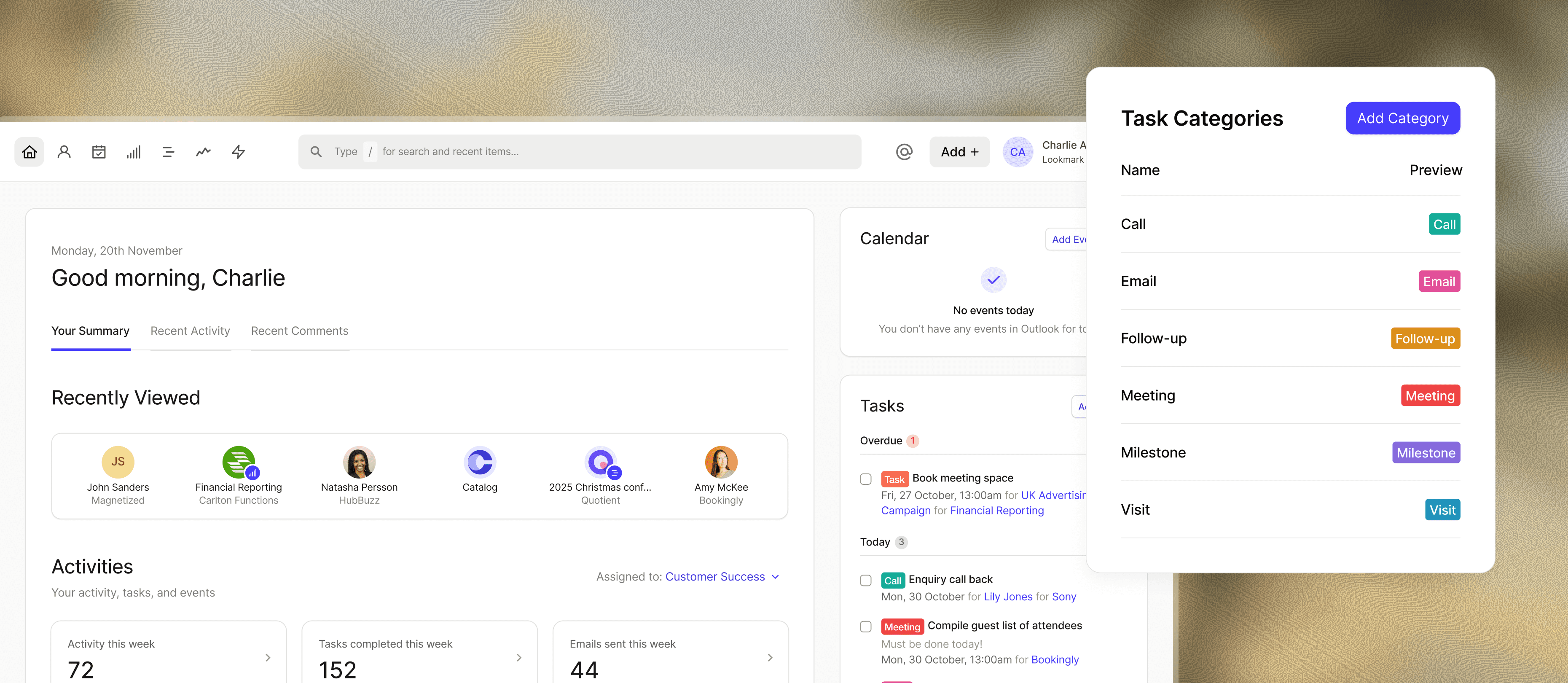The height and width of the screenshot is (683, 1568).
Task: Click the lightning bolt automation icon
Action: [x=238, y=152]
